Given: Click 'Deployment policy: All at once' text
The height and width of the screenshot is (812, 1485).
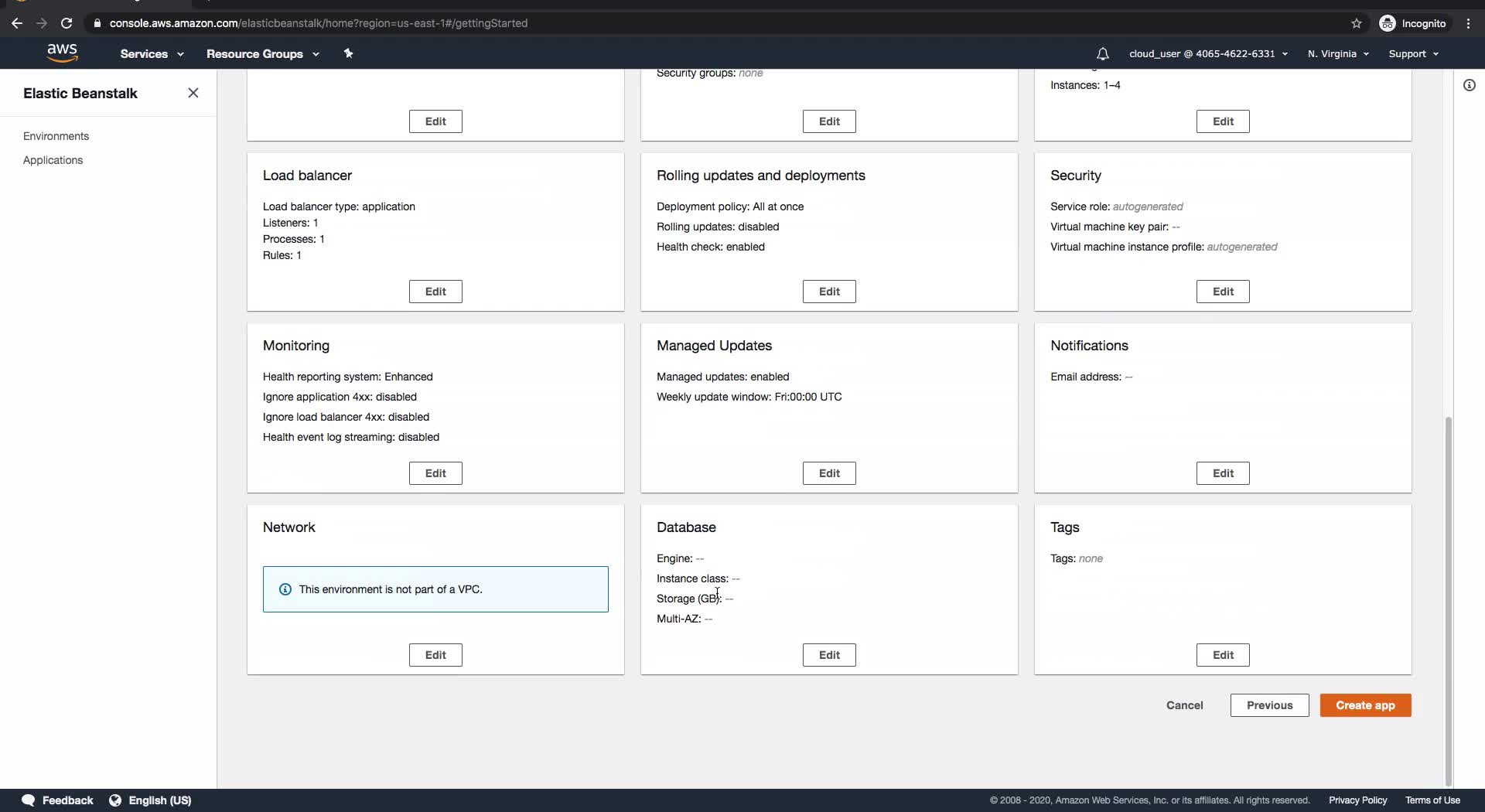Looking at the screenshot, I should coord(730,206).
